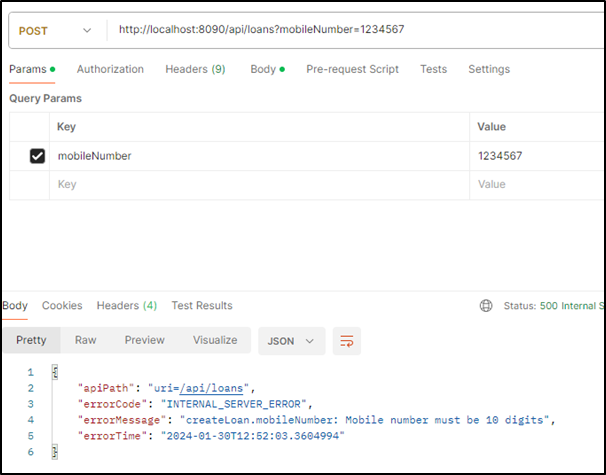The height and width of the screenshot is (475, 606).
Task: Uncheck the mobileNumber param checkbox
Action: pos(37,156)
